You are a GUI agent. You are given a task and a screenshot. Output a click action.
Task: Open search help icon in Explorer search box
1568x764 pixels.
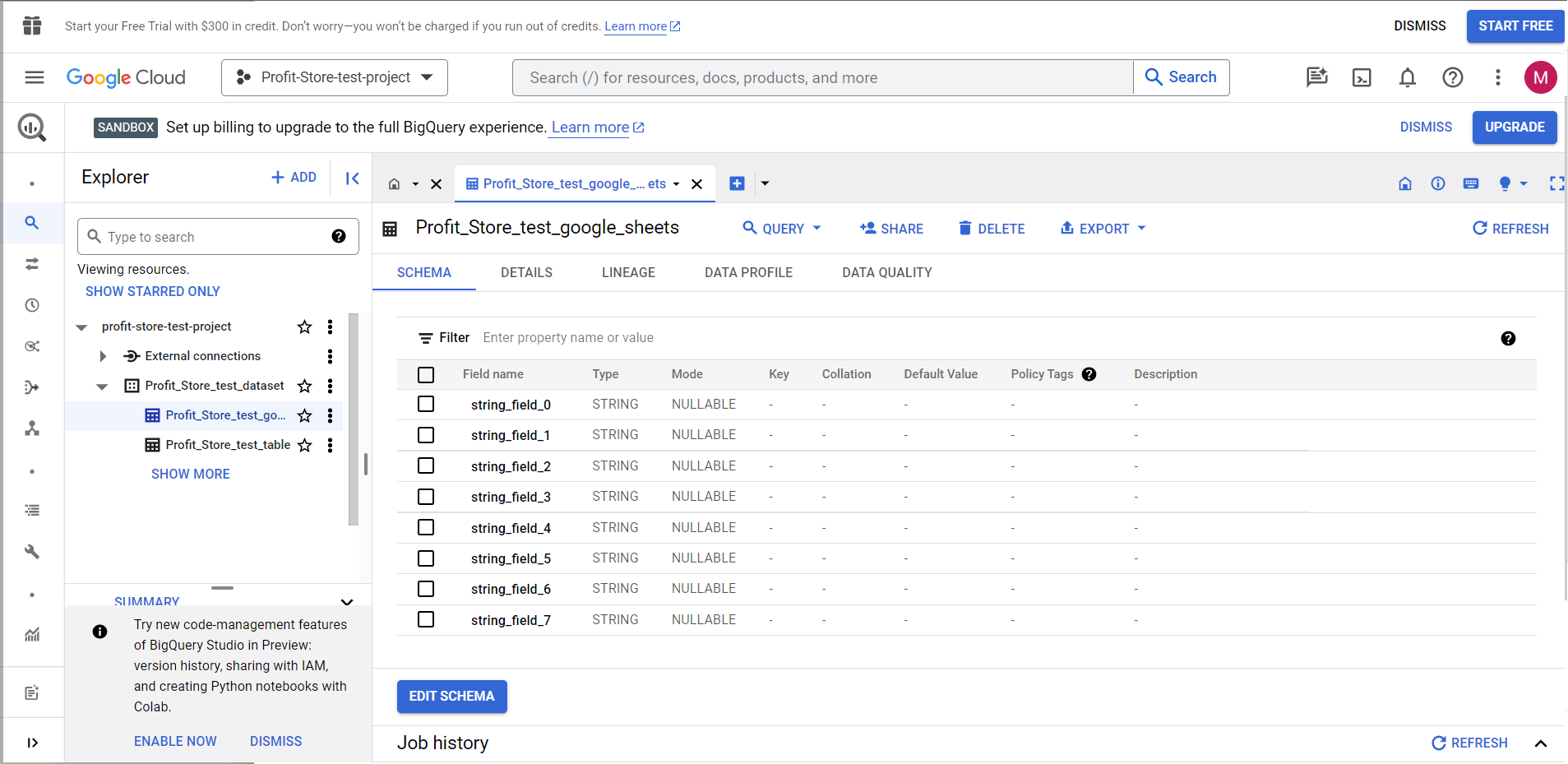339,237
